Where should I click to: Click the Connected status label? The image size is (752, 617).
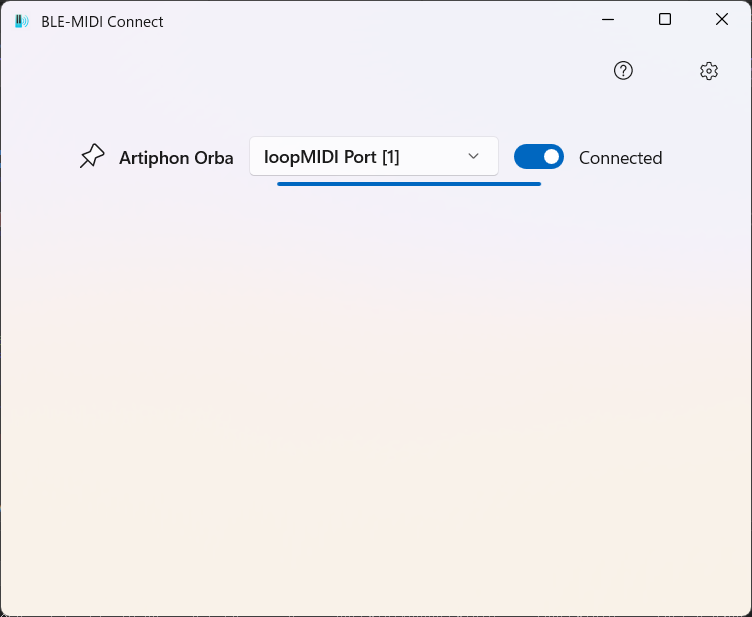(x=621, y=158)
